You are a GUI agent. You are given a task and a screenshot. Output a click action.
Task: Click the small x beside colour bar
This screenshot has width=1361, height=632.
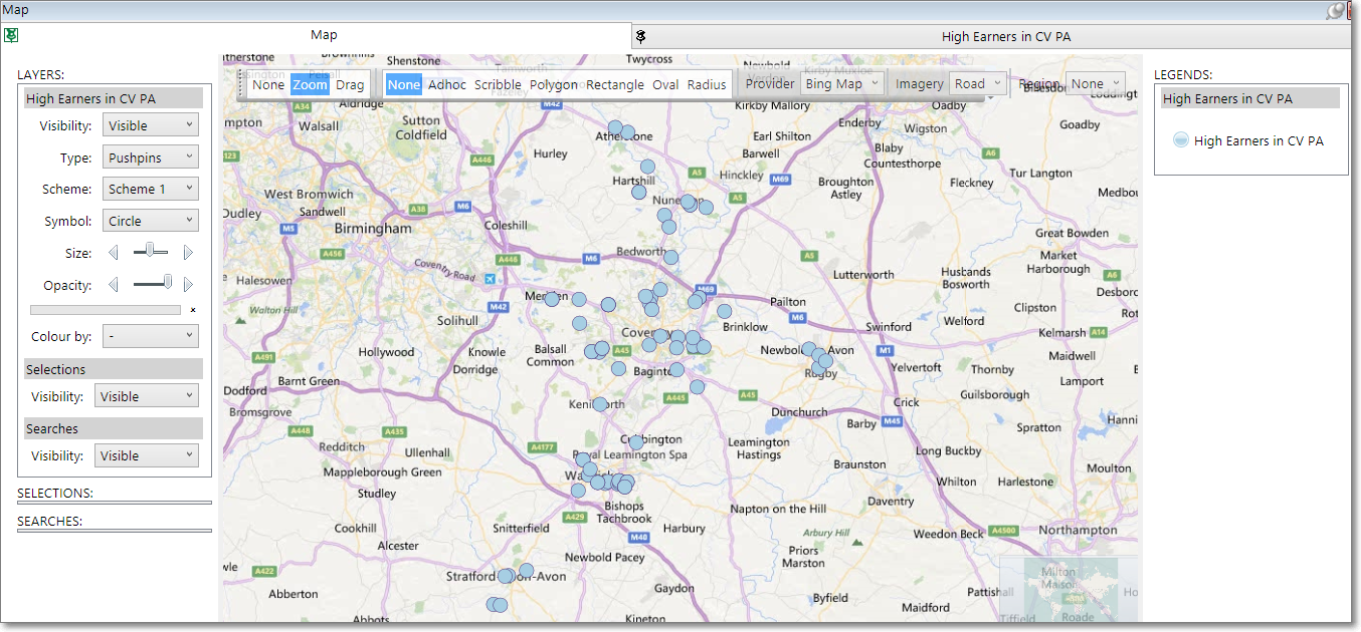point(193,310)
